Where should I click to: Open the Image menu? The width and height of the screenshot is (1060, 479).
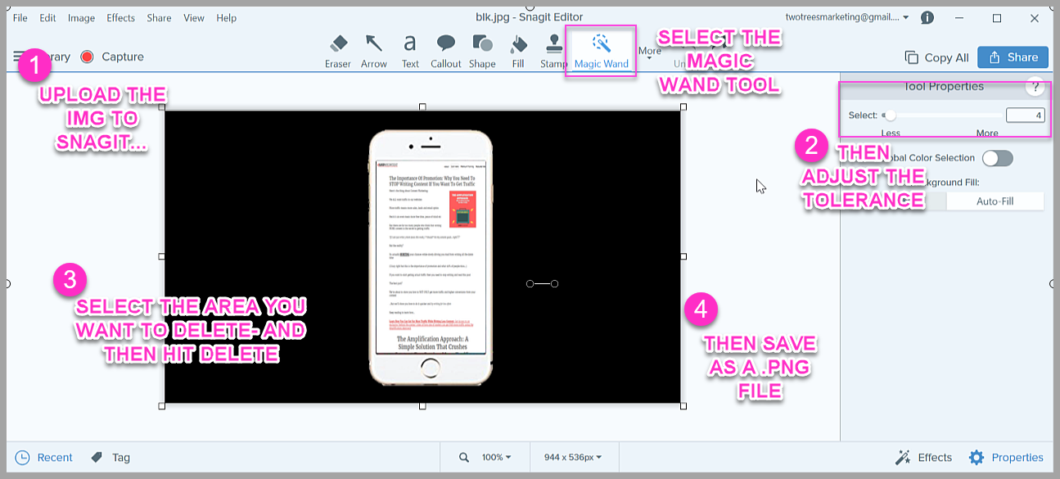coord(81,18)
